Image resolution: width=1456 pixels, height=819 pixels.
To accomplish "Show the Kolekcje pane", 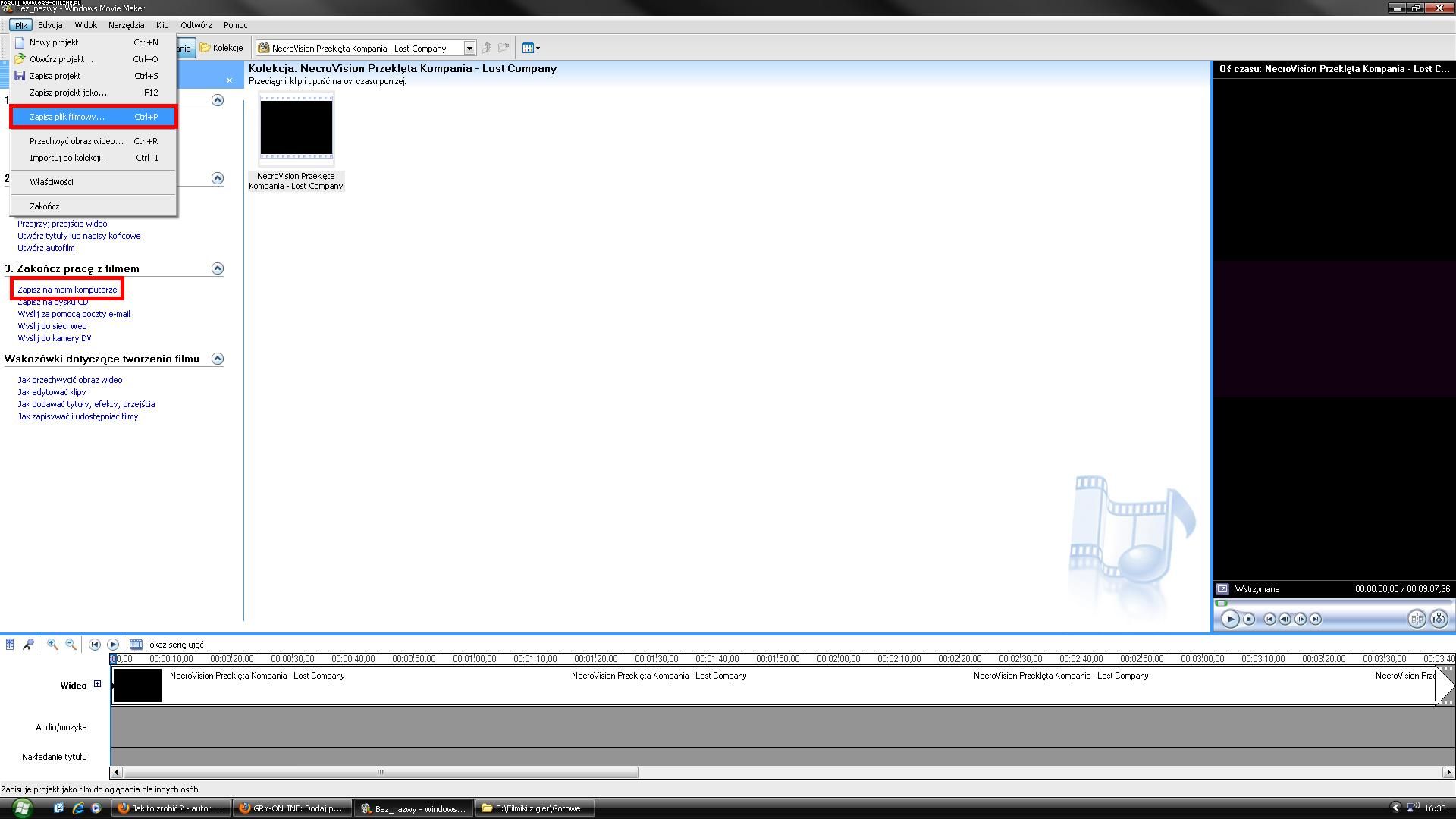I will click(221, 48).
